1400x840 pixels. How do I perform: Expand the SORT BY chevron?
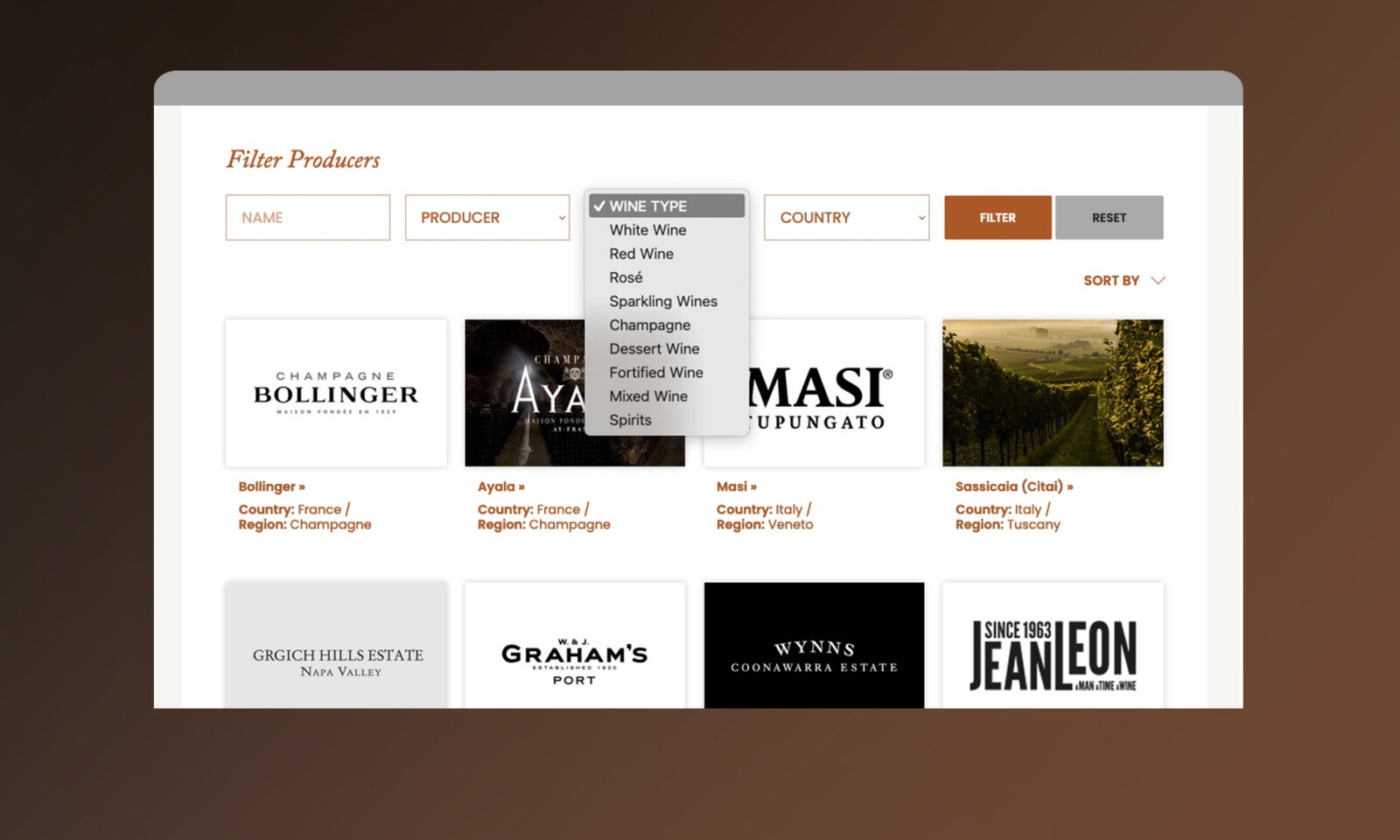coord(1158,280)
